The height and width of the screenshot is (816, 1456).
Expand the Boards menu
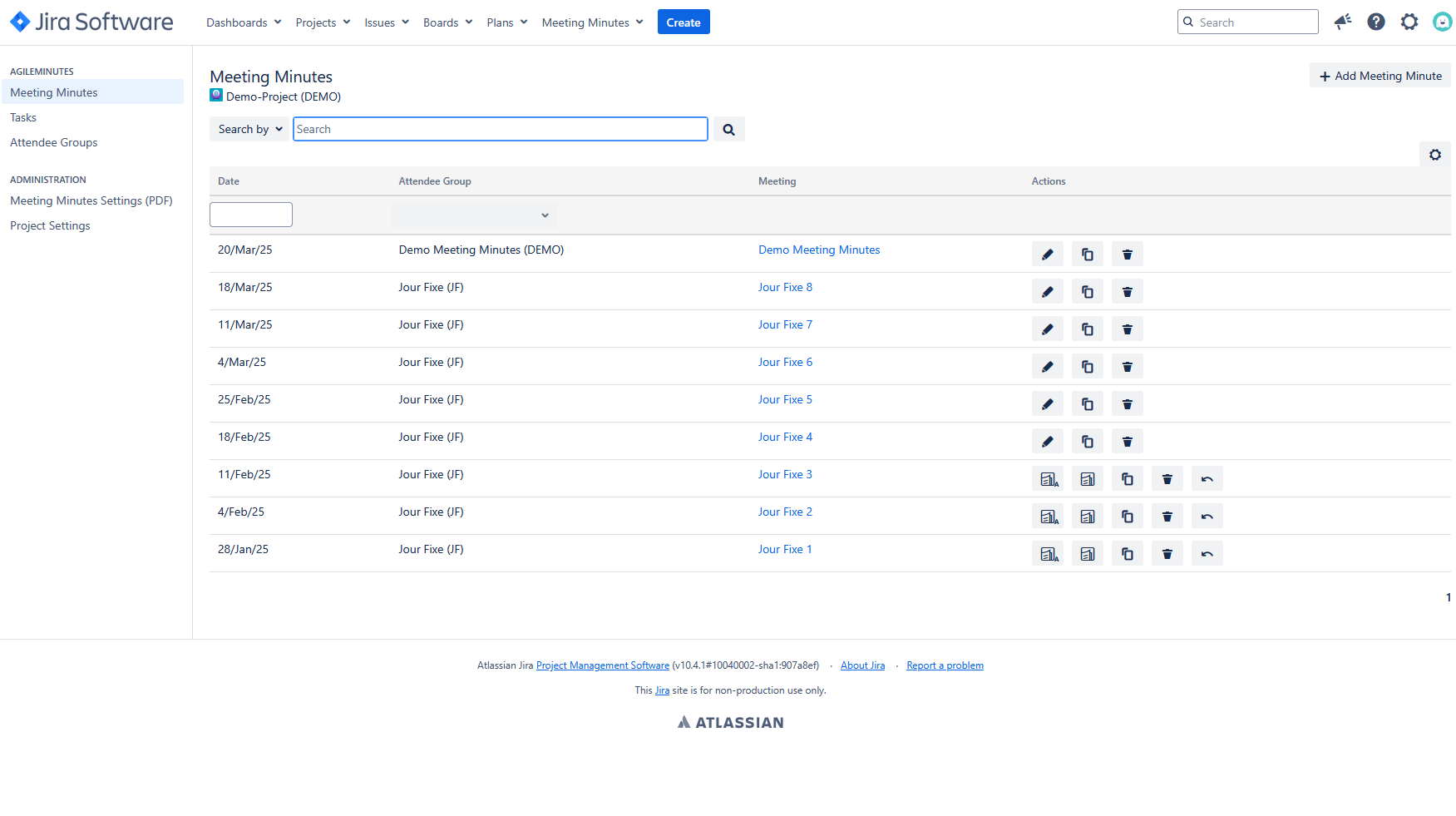point(447,22)
